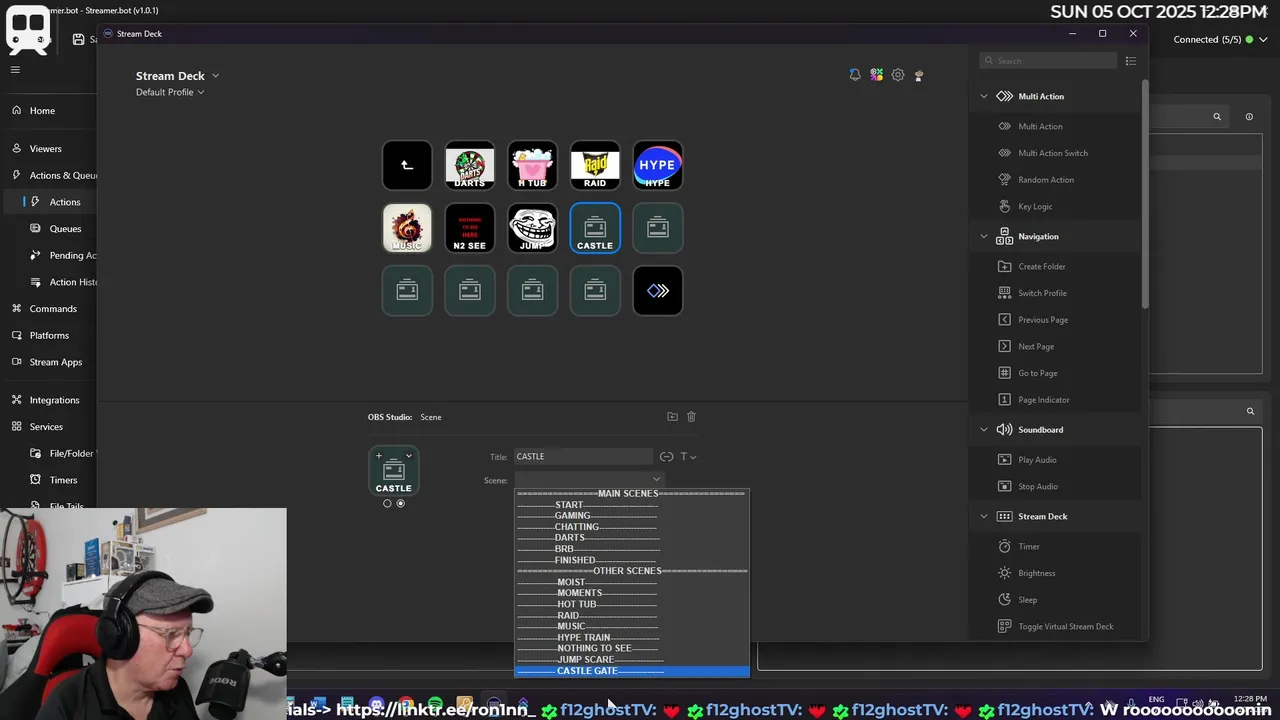The image size is (1280, 720).
Task: Open the Stream Deck device dropdown
Action: coord(177,76)
